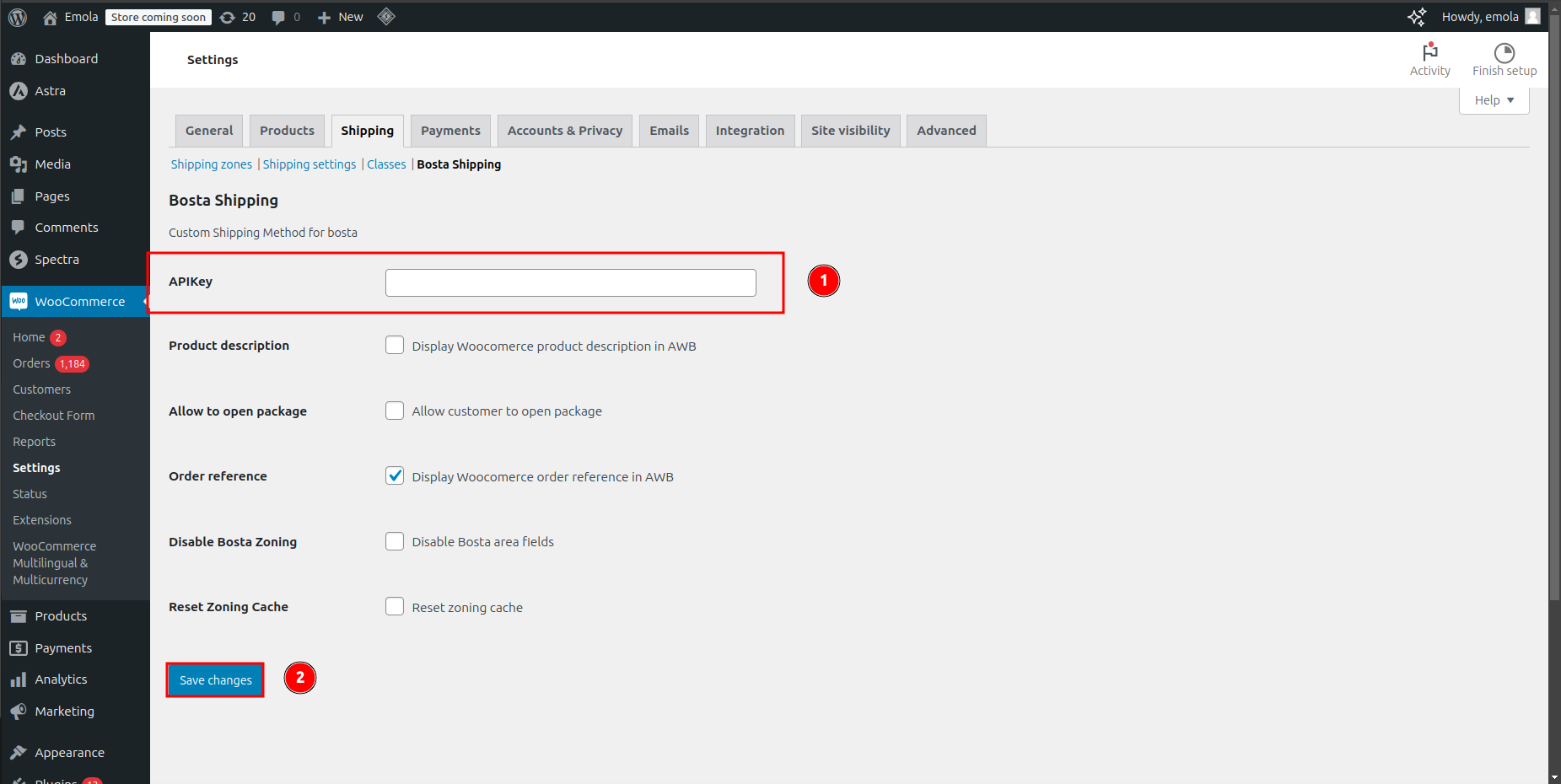Screen dimensions: 1561x784
Task: Tick the Disable Bosta area fields checkbox
Action: tap(395, 541)
